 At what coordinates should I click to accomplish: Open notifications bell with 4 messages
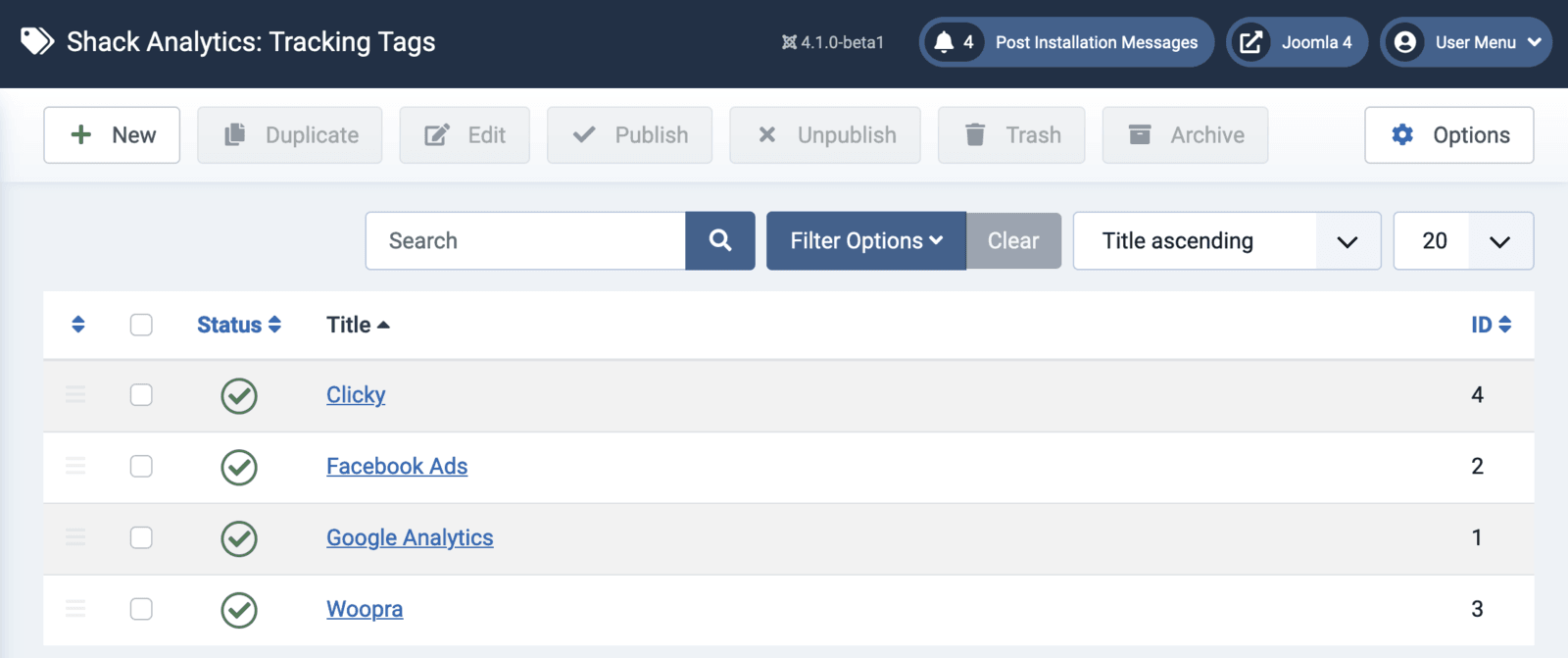(953, 42)
